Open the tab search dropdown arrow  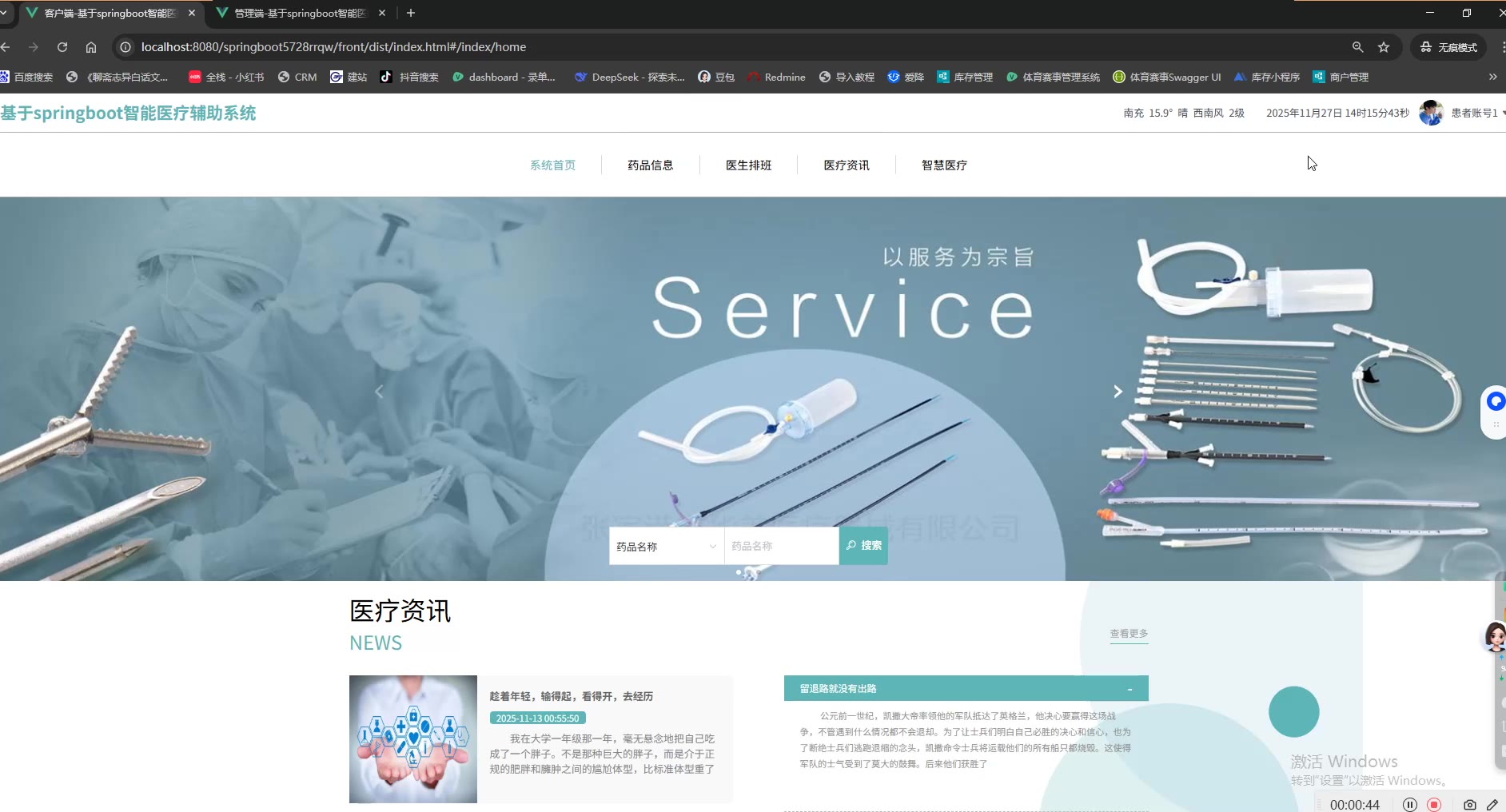click(x=4, y=13)
